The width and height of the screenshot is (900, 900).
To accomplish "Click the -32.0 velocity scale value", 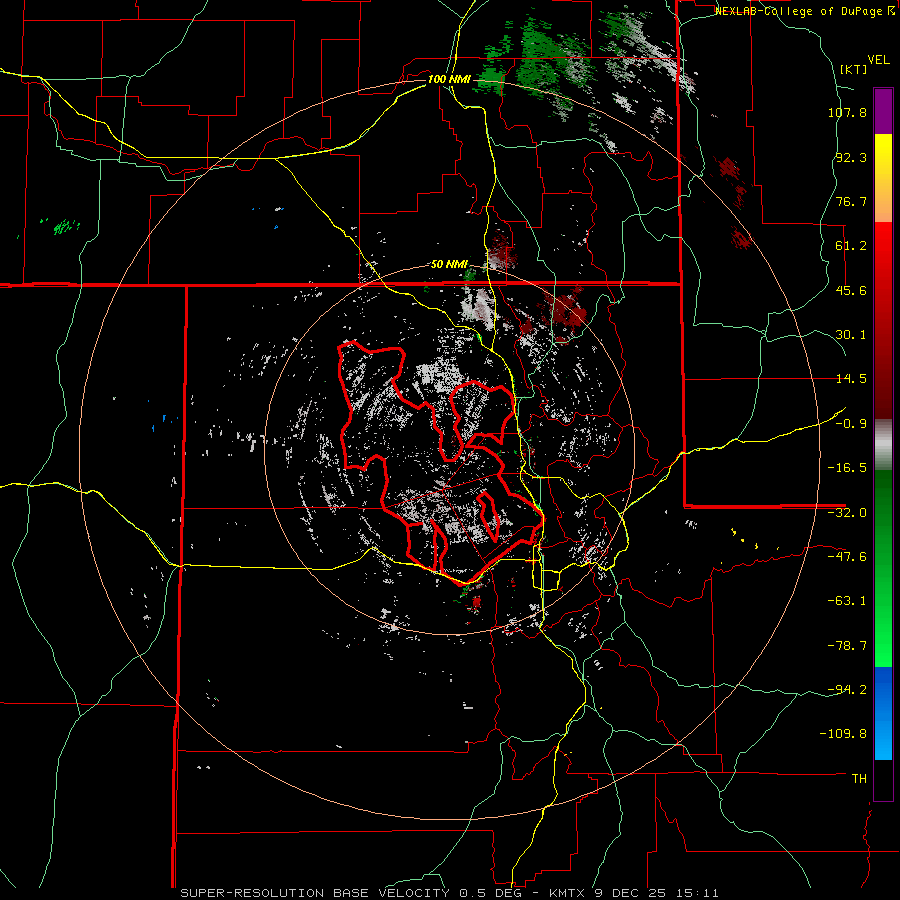I will [847, 513].
